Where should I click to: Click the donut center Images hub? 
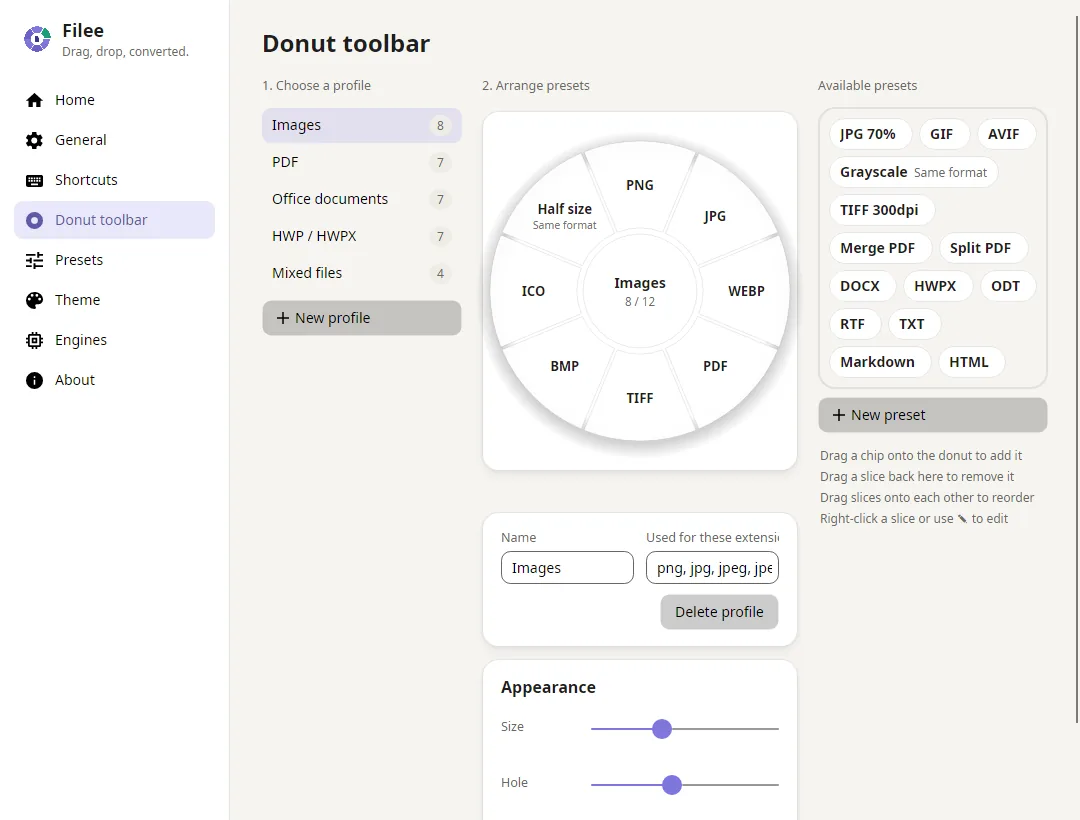pyautogui.click(x=640, y=291)
